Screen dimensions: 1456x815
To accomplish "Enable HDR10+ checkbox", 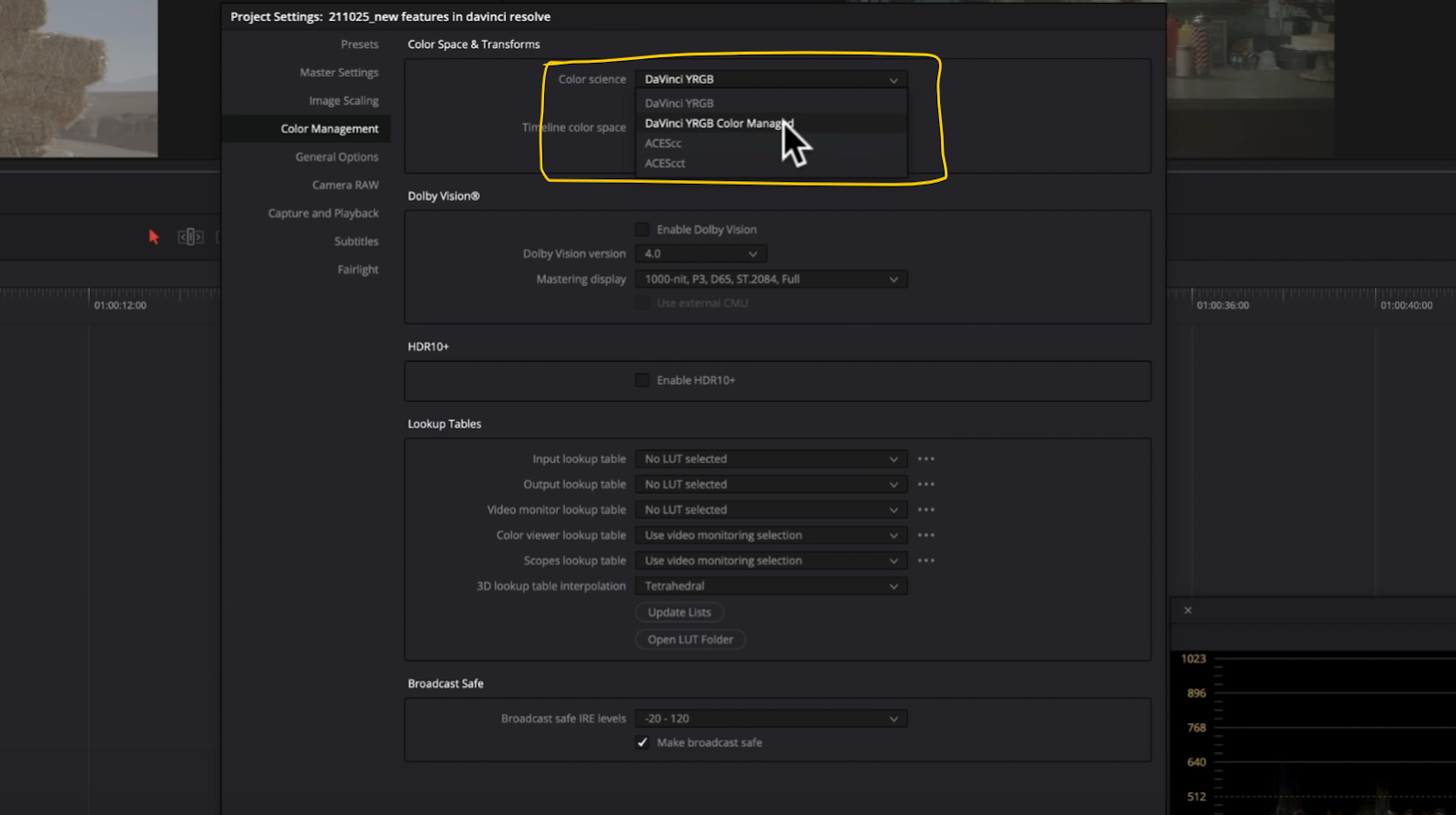I will point(642,380).
